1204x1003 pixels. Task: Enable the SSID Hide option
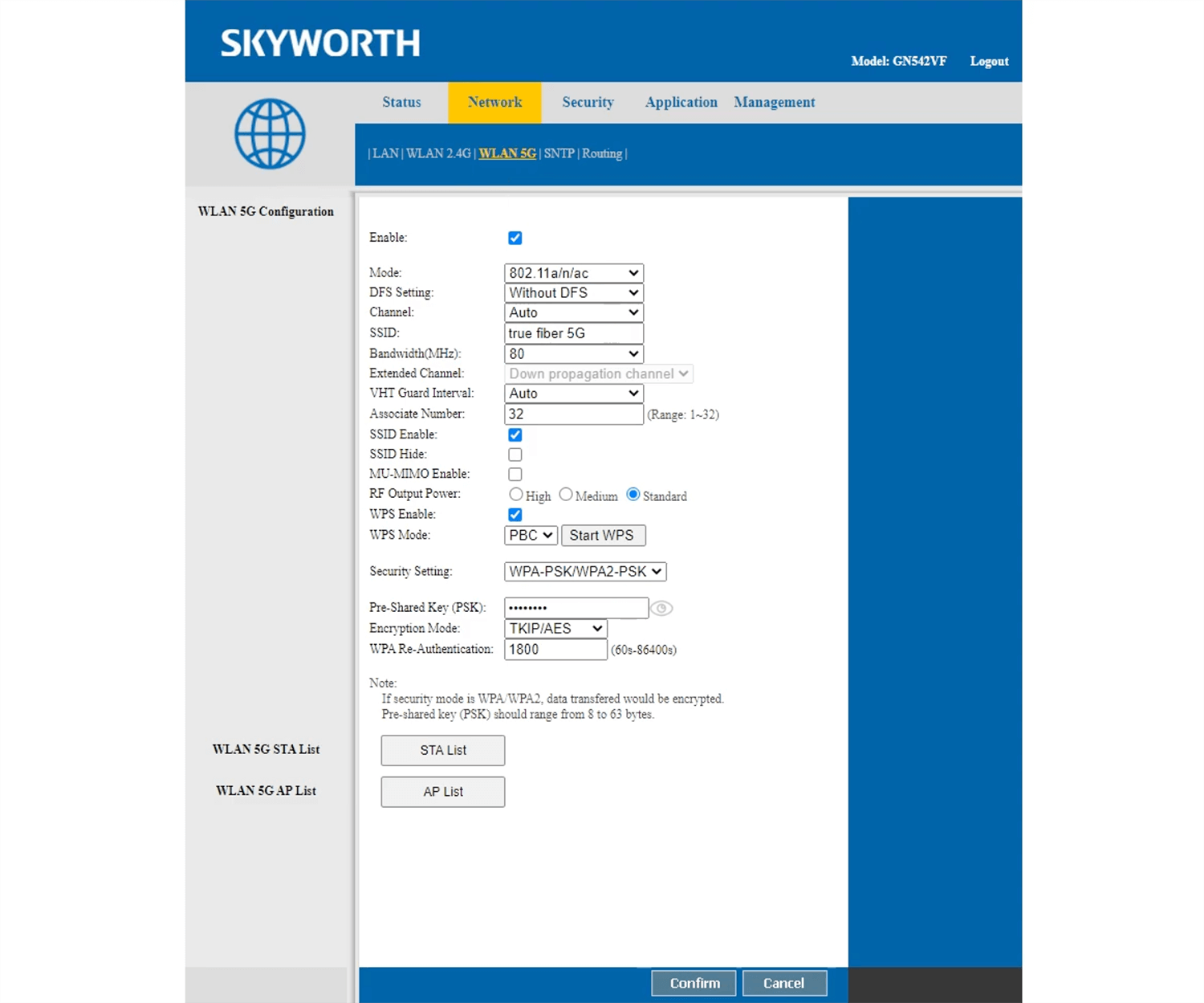coord(515,455)
